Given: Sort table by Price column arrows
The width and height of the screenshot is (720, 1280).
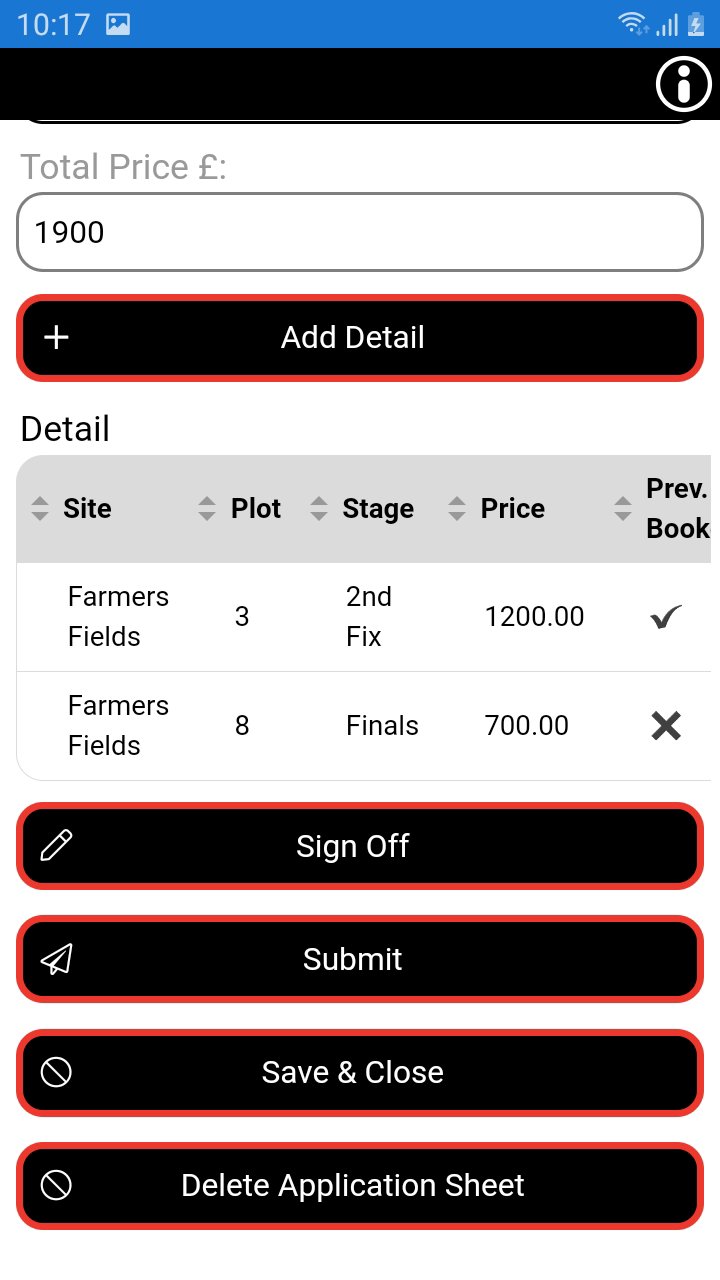Looking at the screenshot, I should 457,508.
